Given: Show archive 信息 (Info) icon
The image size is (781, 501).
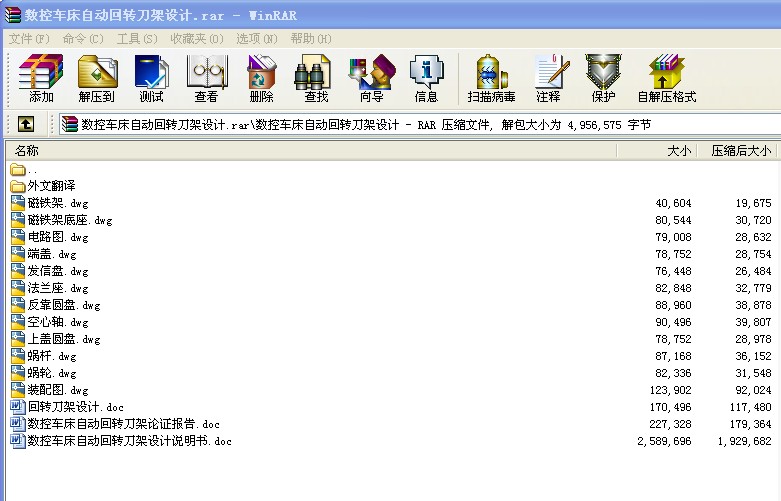Looking at the screenshot, I should (426, 78).
